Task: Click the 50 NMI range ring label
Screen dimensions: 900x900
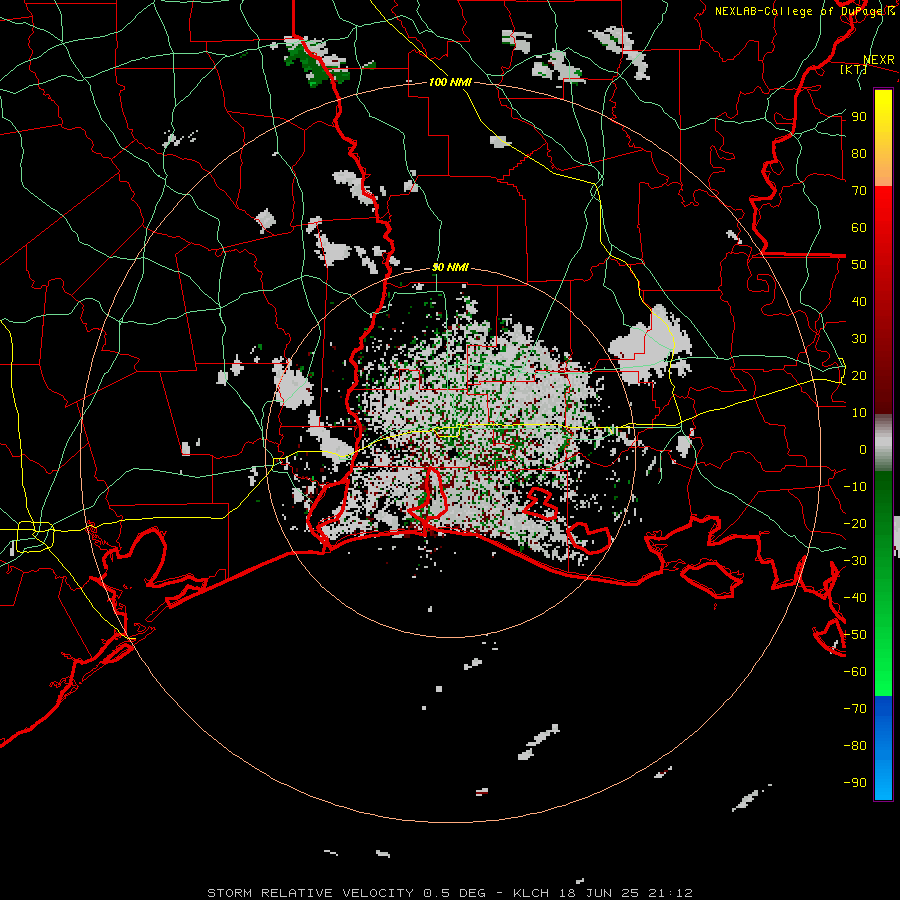Action: coord(450,267)
